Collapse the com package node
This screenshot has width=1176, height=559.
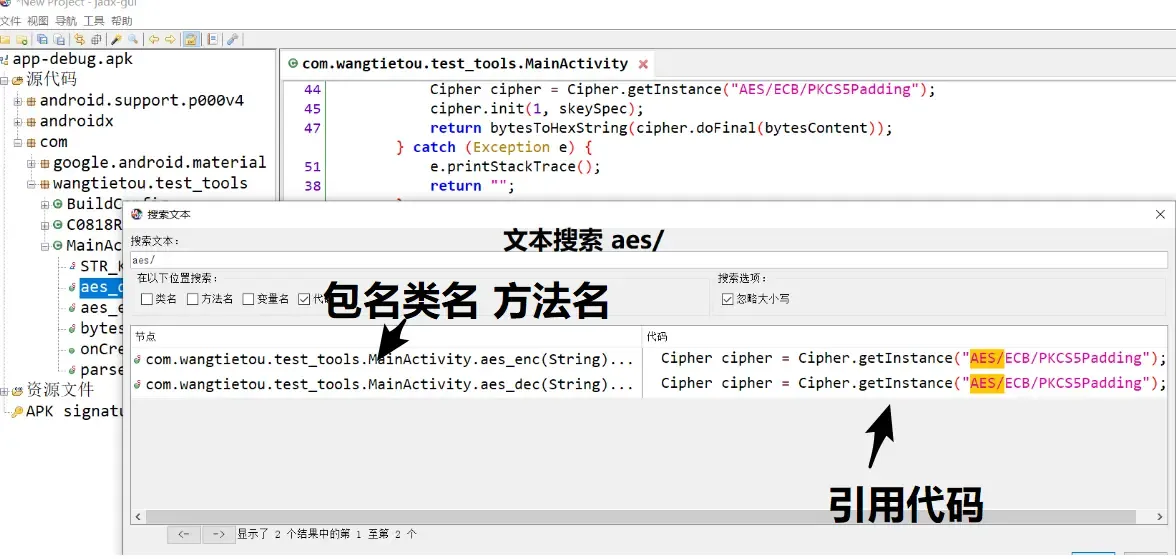[x=18, y=142]
